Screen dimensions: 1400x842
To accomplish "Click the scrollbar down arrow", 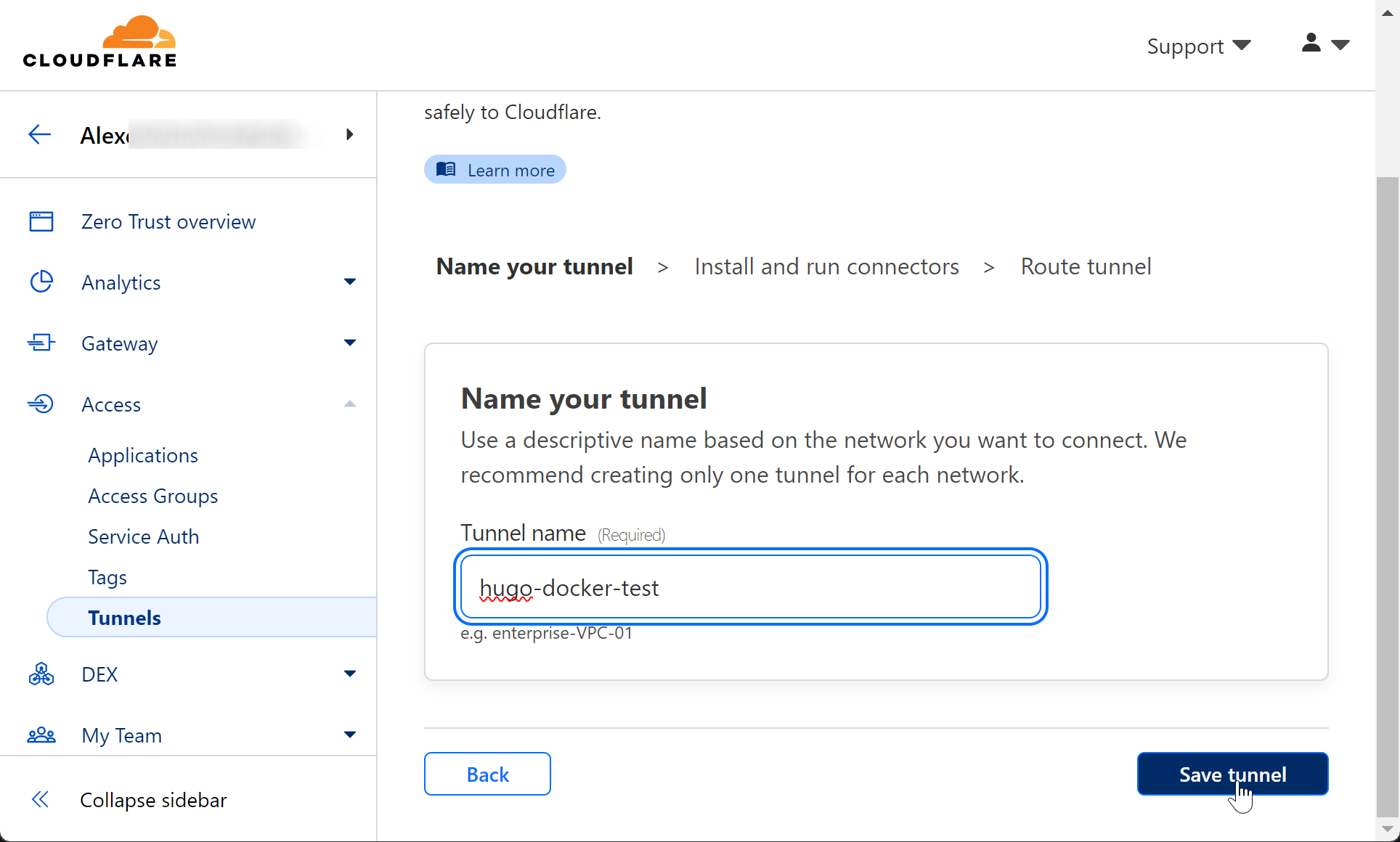I will click(x=1388, y=829).
